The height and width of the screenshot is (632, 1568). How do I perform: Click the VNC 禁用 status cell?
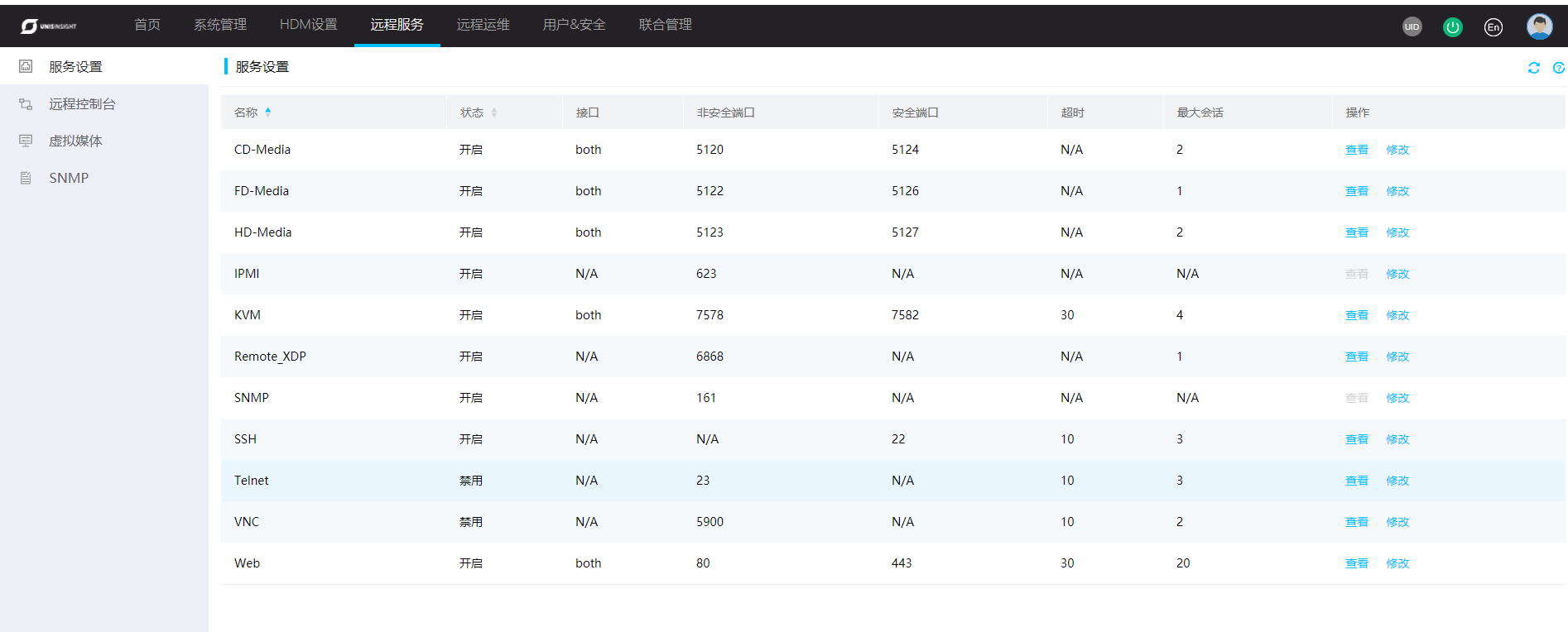471,522
